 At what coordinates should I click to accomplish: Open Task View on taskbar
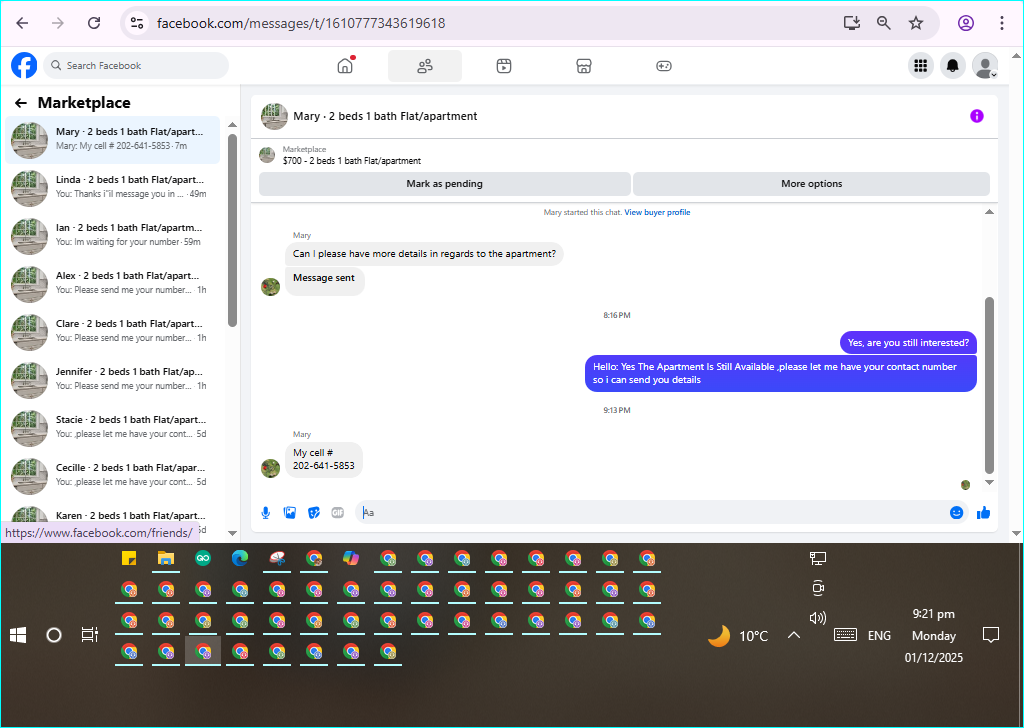(89, 635)
